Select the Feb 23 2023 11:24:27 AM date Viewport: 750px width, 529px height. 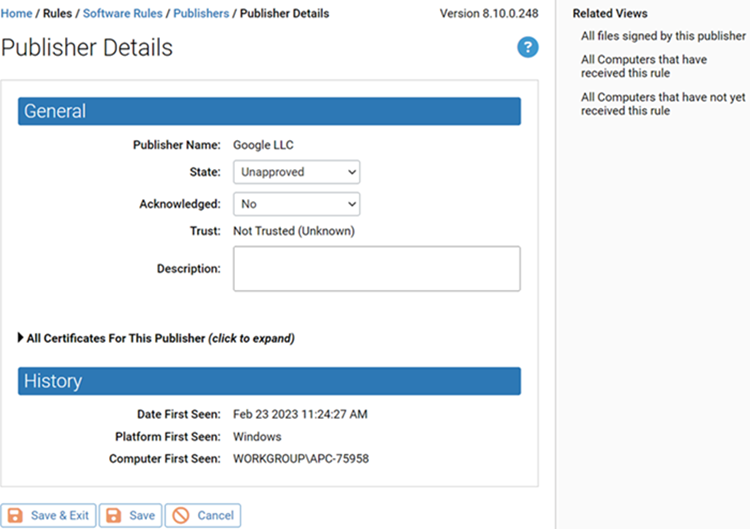(300, 414)
